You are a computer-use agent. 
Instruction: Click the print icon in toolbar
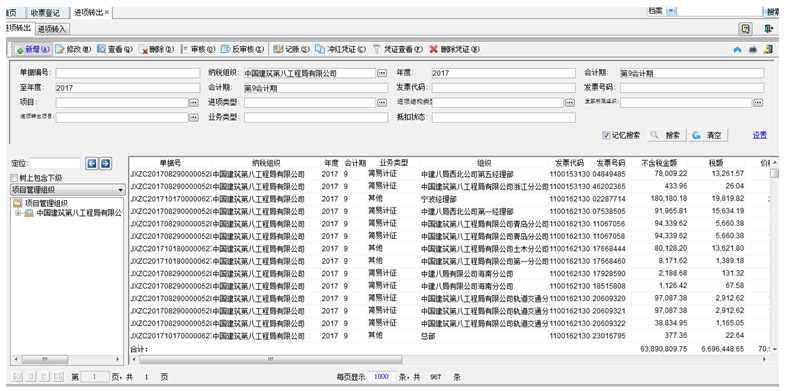click(x=752, y=49)
